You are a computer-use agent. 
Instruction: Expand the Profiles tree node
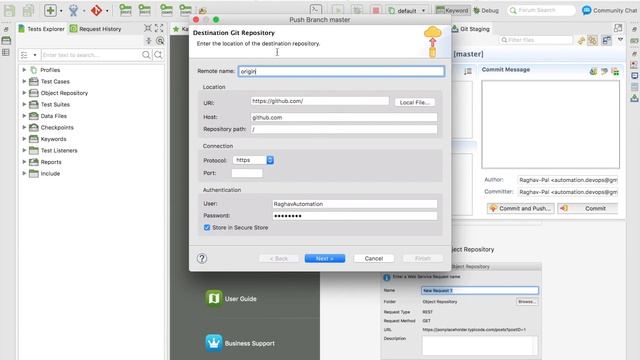pos(24,70)
